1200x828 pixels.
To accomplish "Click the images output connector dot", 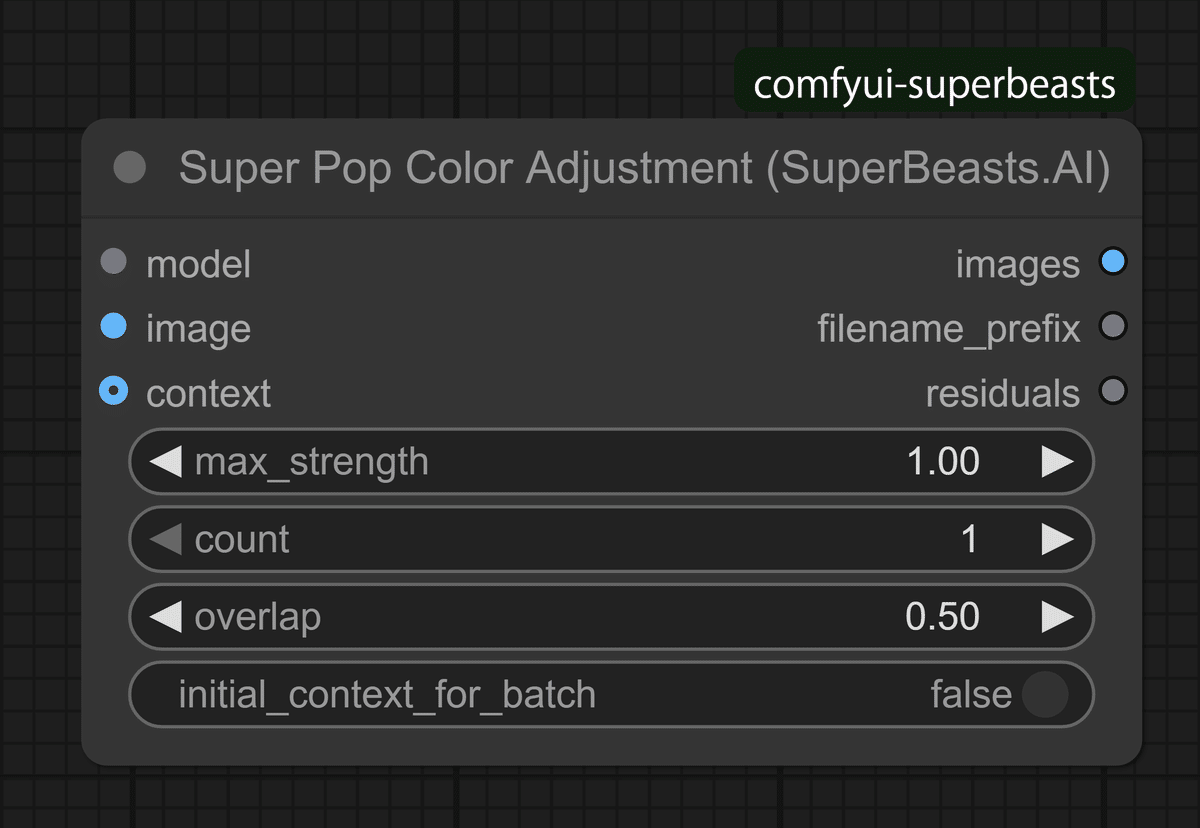I will tap(1113, 262).
